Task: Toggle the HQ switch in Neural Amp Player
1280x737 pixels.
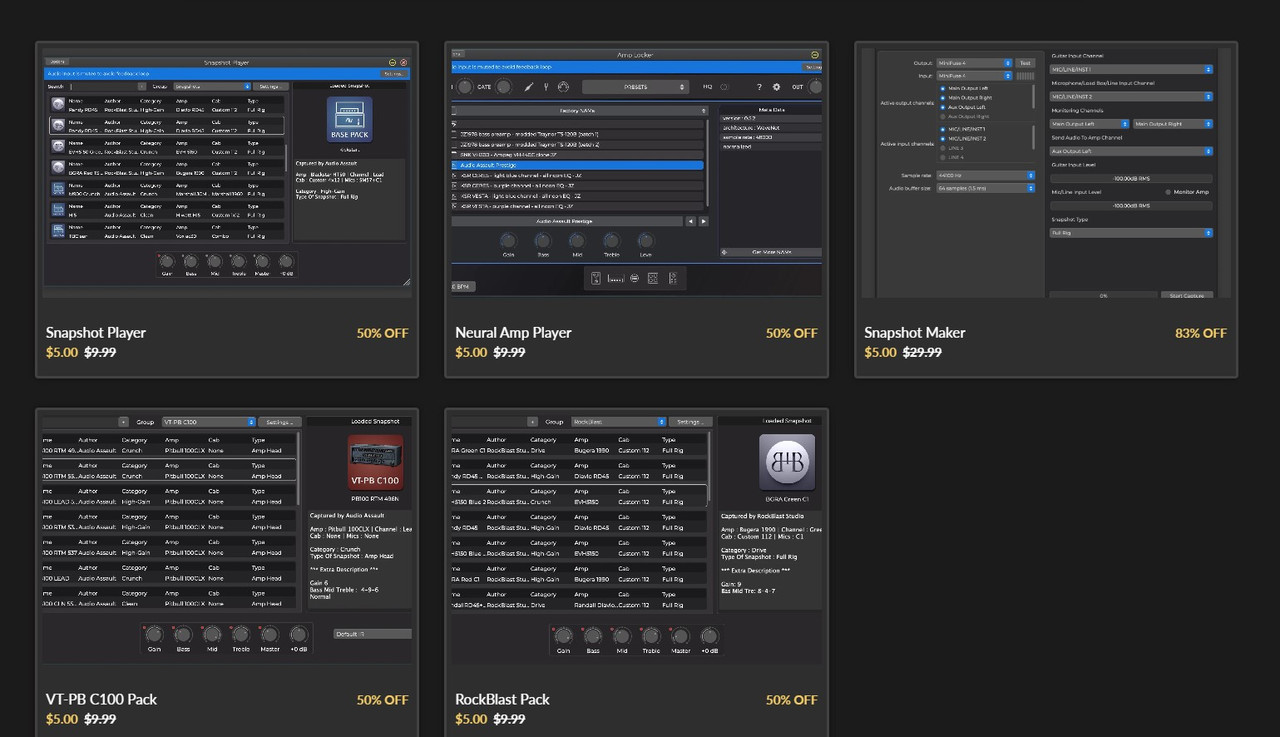Action: pos(724,87)
